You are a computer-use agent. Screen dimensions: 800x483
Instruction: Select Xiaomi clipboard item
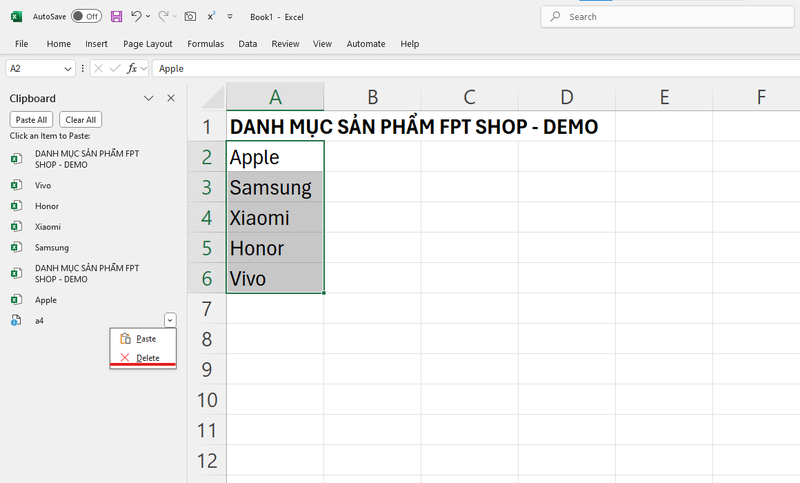93,226
